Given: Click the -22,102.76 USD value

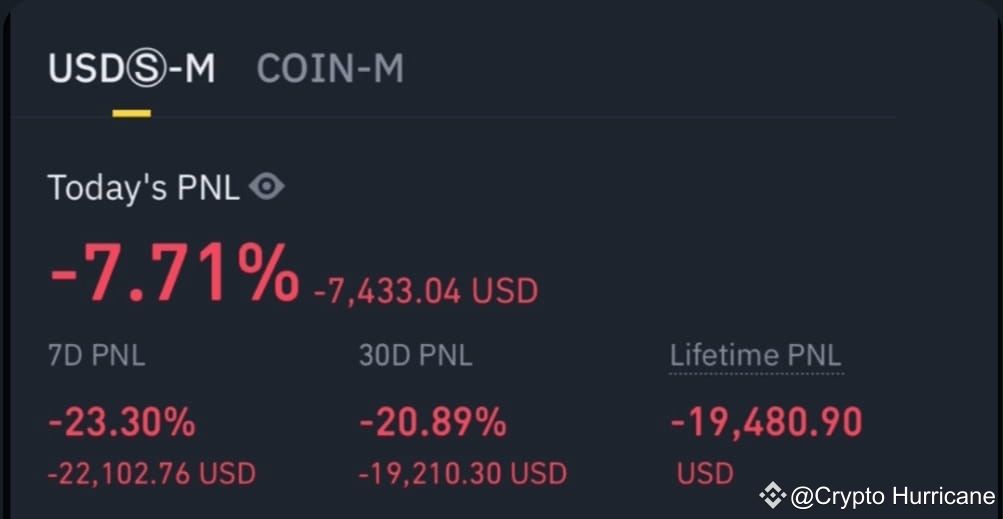Looking at the screenshot, I should click(x=152, y=474).
